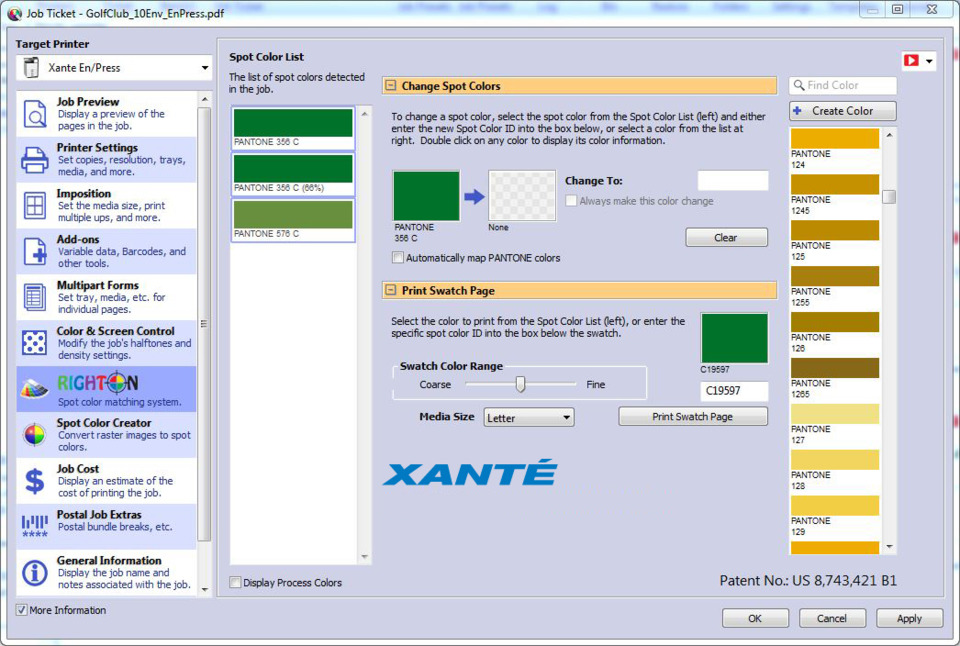The width and height of the screenshot is (960, 646).
Task: Open Job Preview section
Action: click(x=107, y=114)
